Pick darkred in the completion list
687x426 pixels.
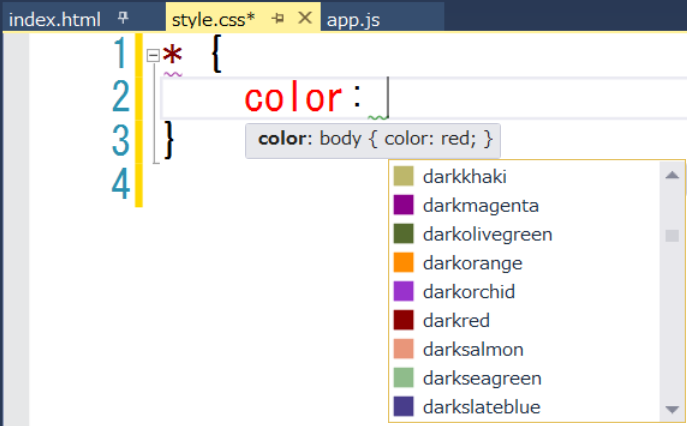coord(455,322)
